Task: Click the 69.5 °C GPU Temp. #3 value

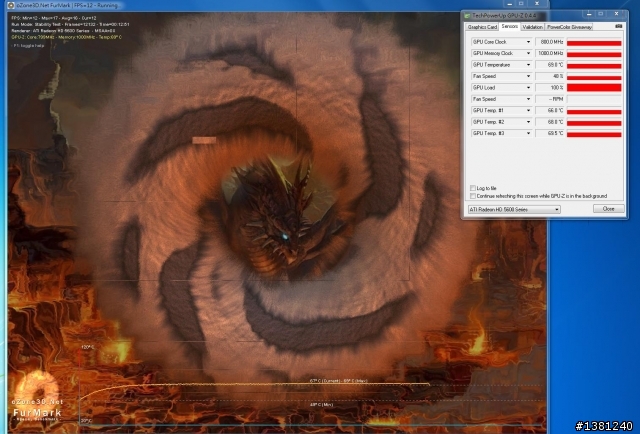Action: 550,133
